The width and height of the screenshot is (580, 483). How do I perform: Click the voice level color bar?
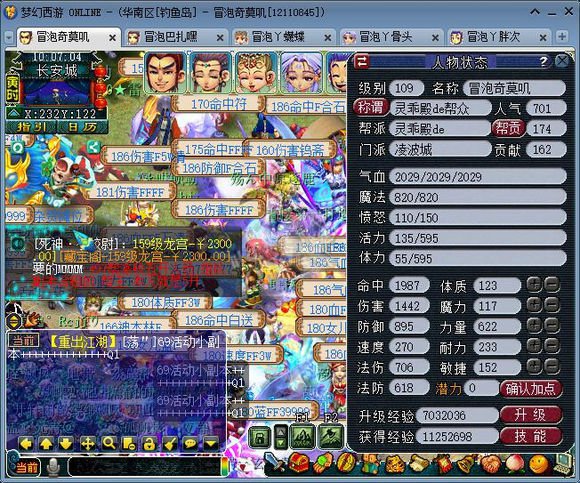pos(225,467)
